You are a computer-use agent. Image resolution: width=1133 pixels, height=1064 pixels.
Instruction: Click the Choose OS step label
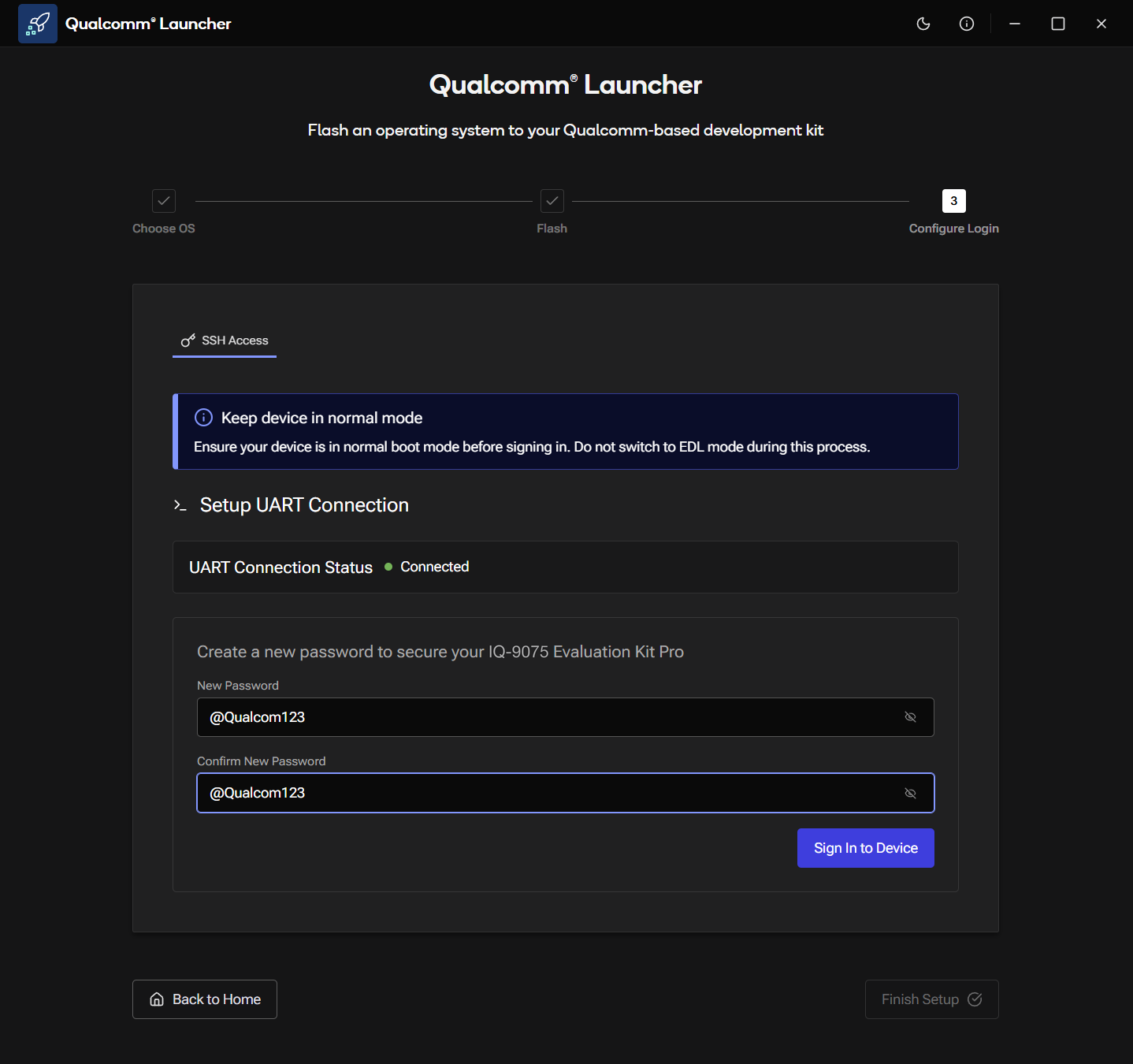pos(164,229)
